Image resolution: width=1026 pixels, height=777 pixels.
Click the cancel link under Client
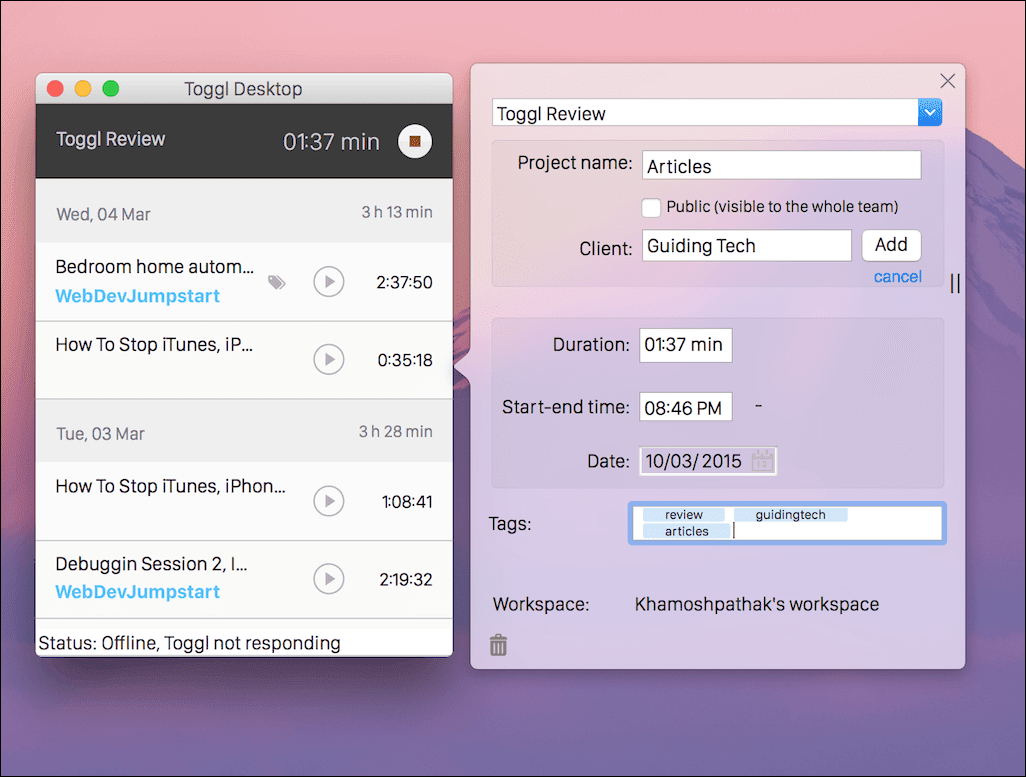[x=897, y=277]
